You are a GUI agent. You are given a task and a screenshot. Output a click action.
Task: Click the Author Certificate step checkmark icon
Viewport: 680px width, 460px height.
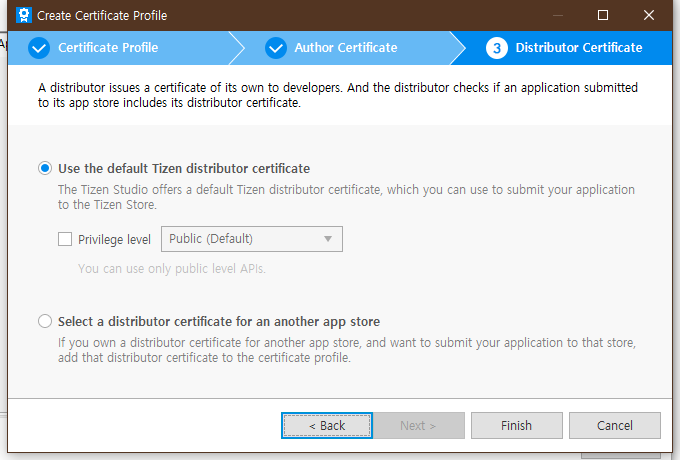276,48
